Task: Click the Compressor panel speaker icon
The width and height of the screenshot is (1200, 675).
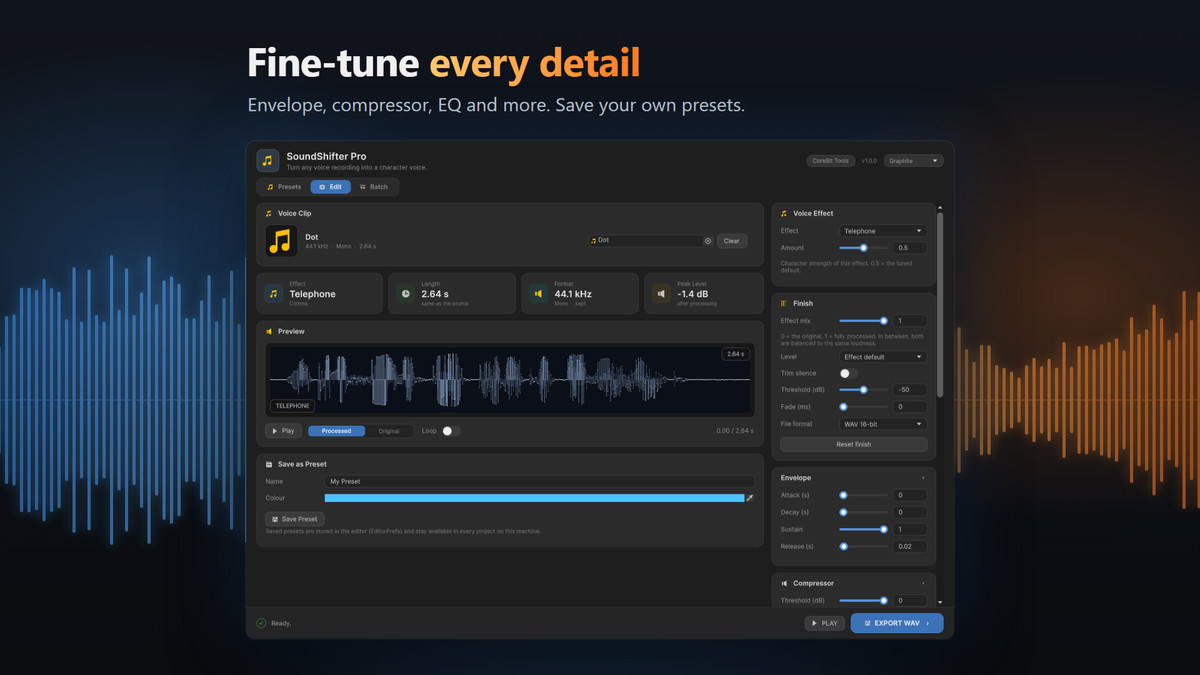Action: point(784,583)
